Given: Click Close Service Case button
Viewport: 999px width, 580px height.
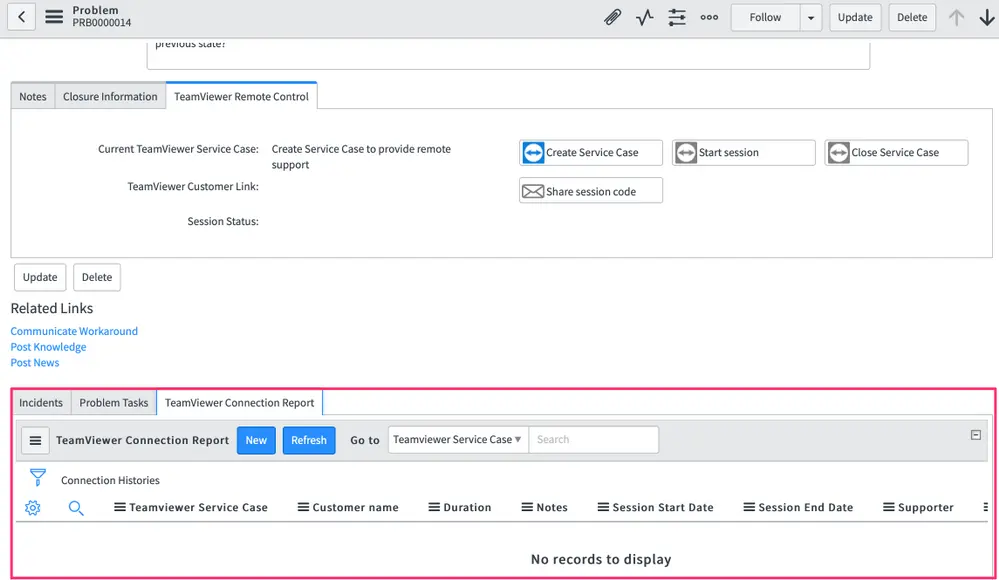Looking at the screenshot, I should 896,152.
